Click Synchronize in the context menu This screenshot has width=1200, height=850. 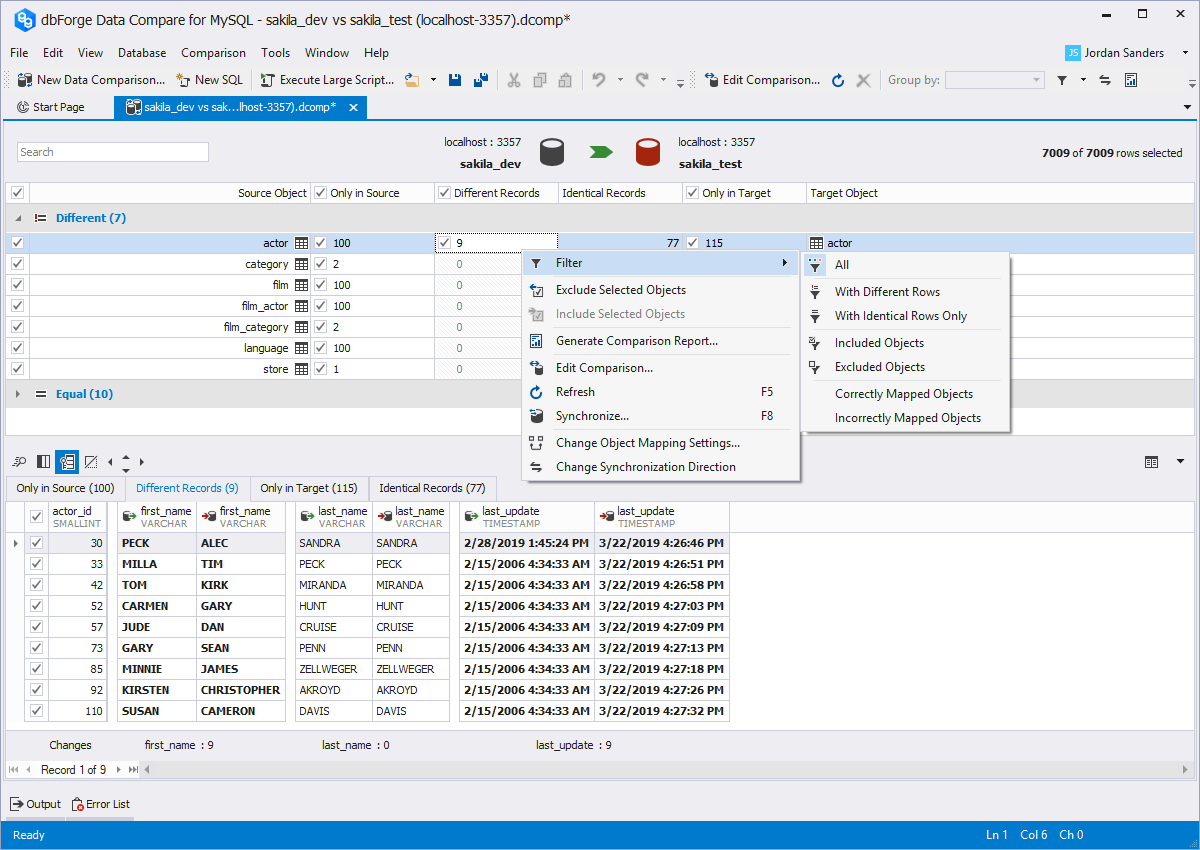click(661, 416)
